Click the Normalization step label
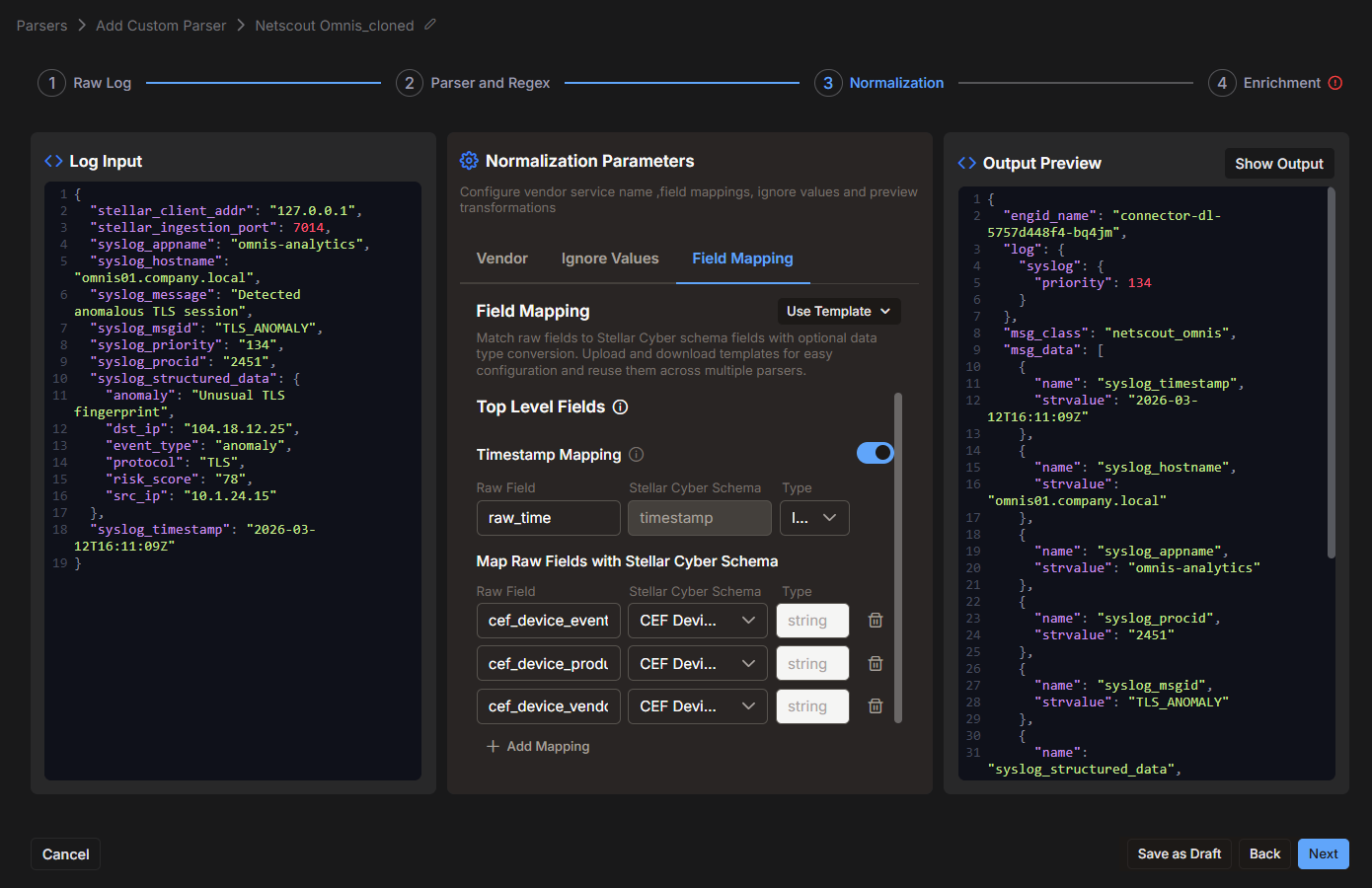The width and height of the screenshot is (1372, 888). pyautogui.click(x=896, y=83)
